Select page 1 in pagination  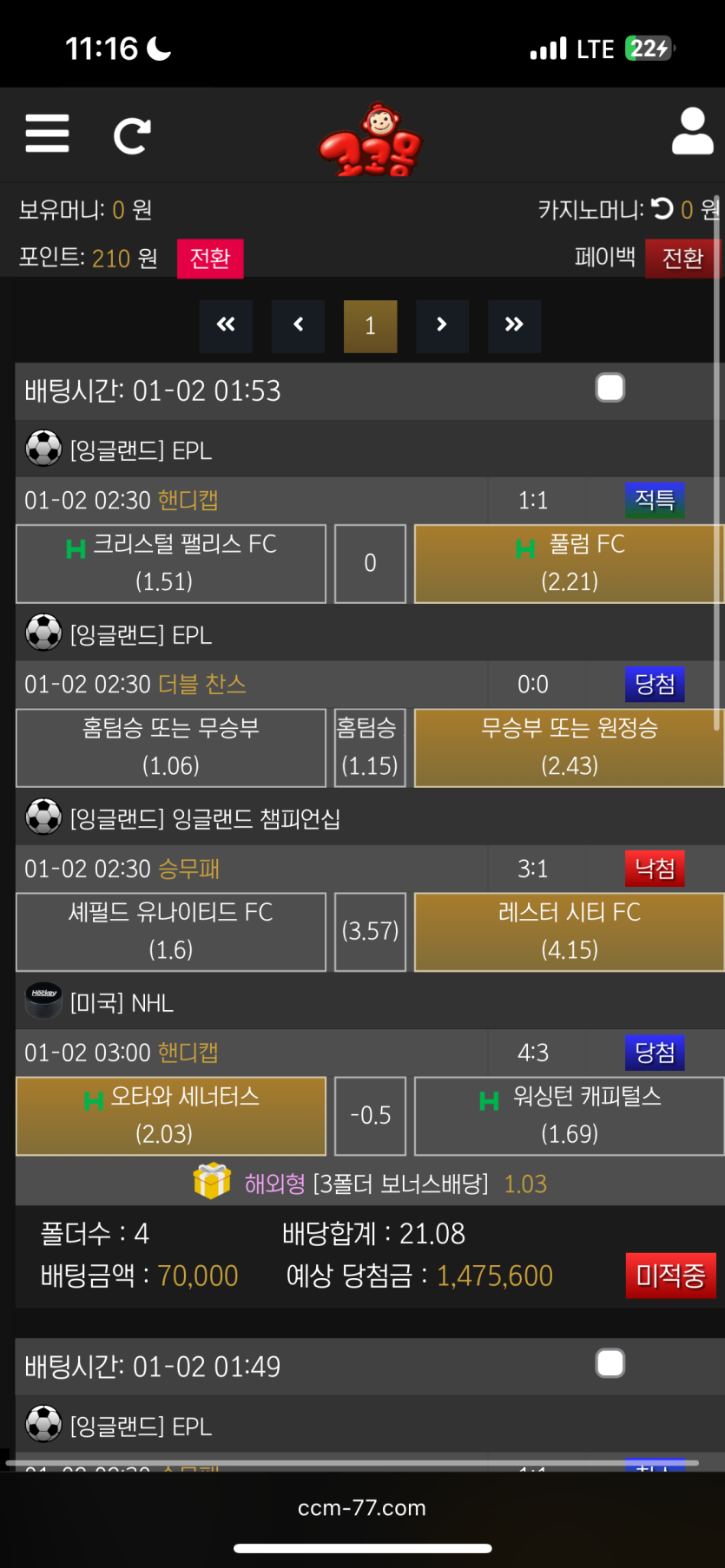click(x=370, y=326)
